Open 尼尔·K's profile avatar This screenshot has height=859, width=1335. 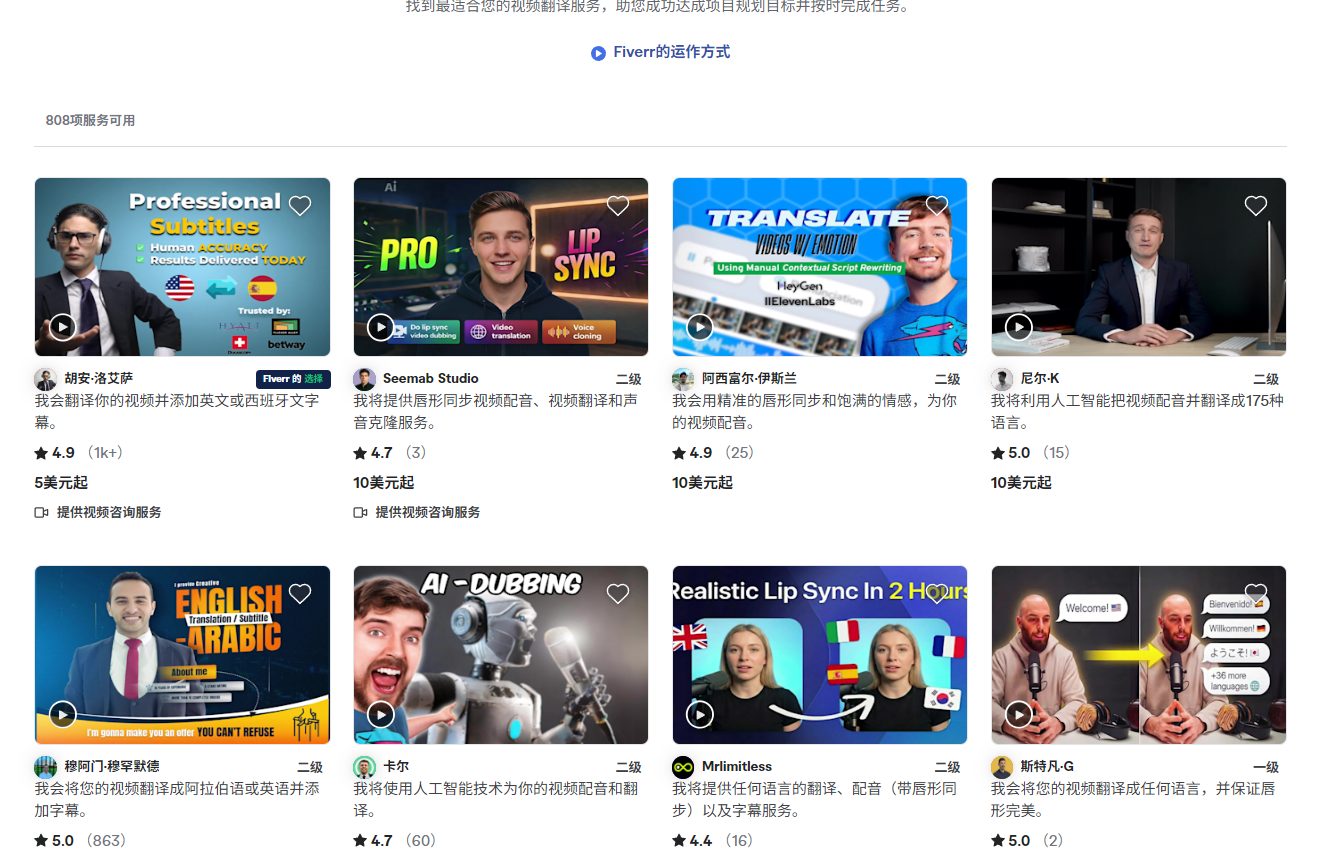1002,379
